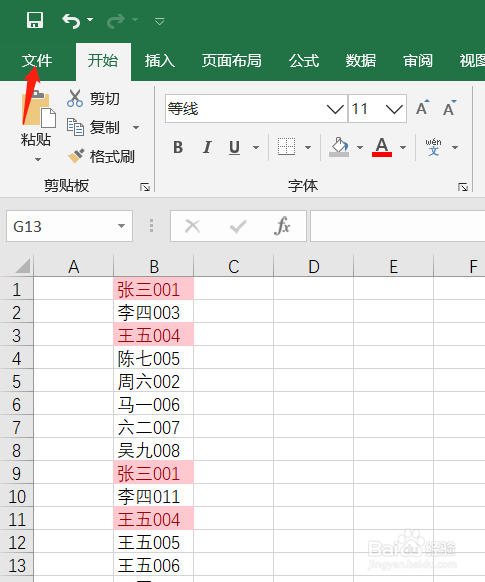The image size is (485, 582).
Task: Click the Undo arrow icon
Action: pos(71,21)
